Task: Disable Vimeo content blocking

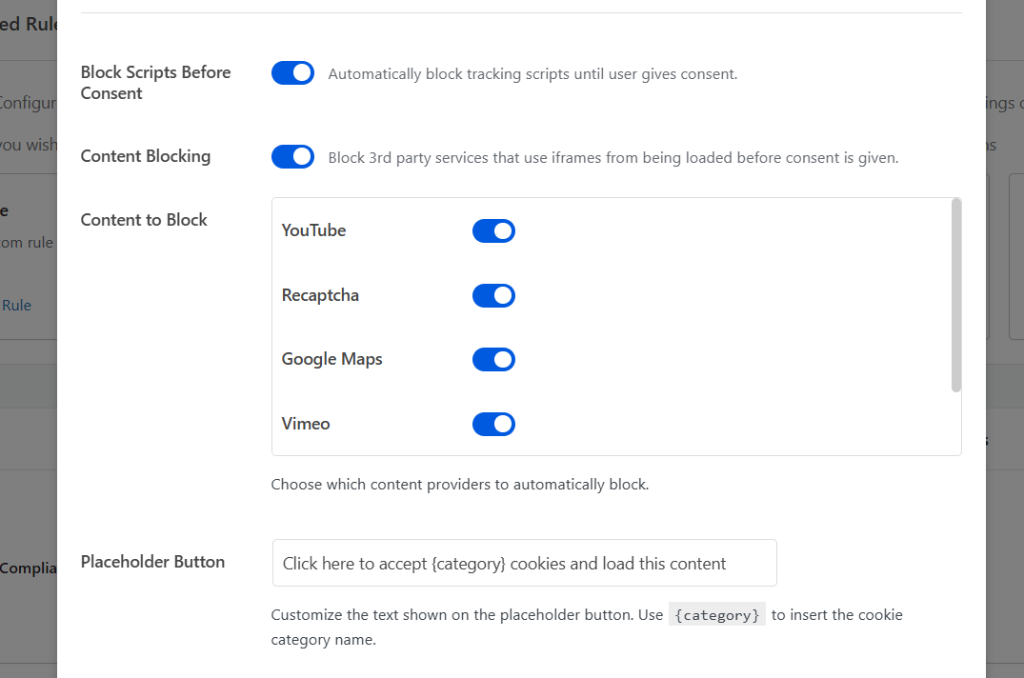Action: [493, 423]
